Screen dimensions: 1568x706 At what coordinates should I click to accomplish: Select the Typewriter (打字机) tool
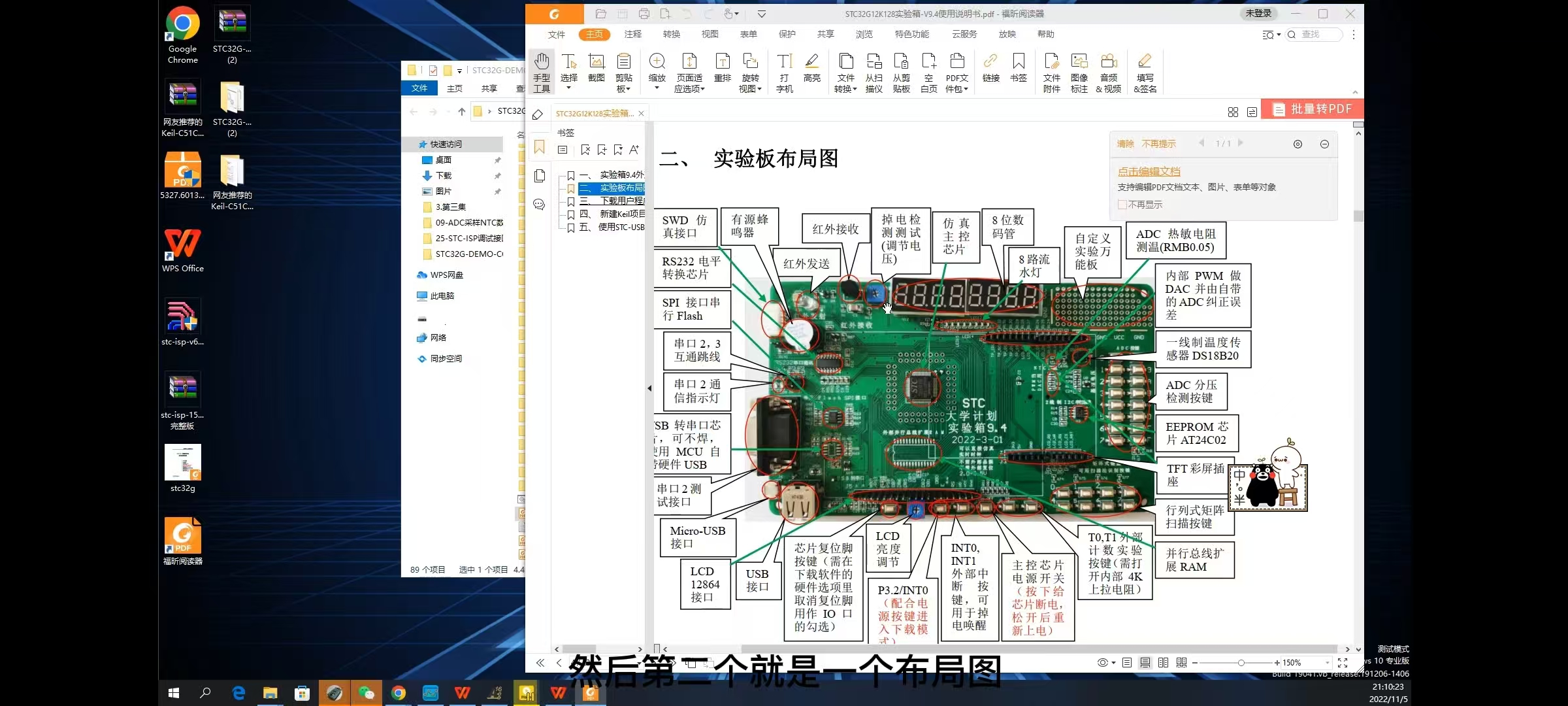coord(784,73)
